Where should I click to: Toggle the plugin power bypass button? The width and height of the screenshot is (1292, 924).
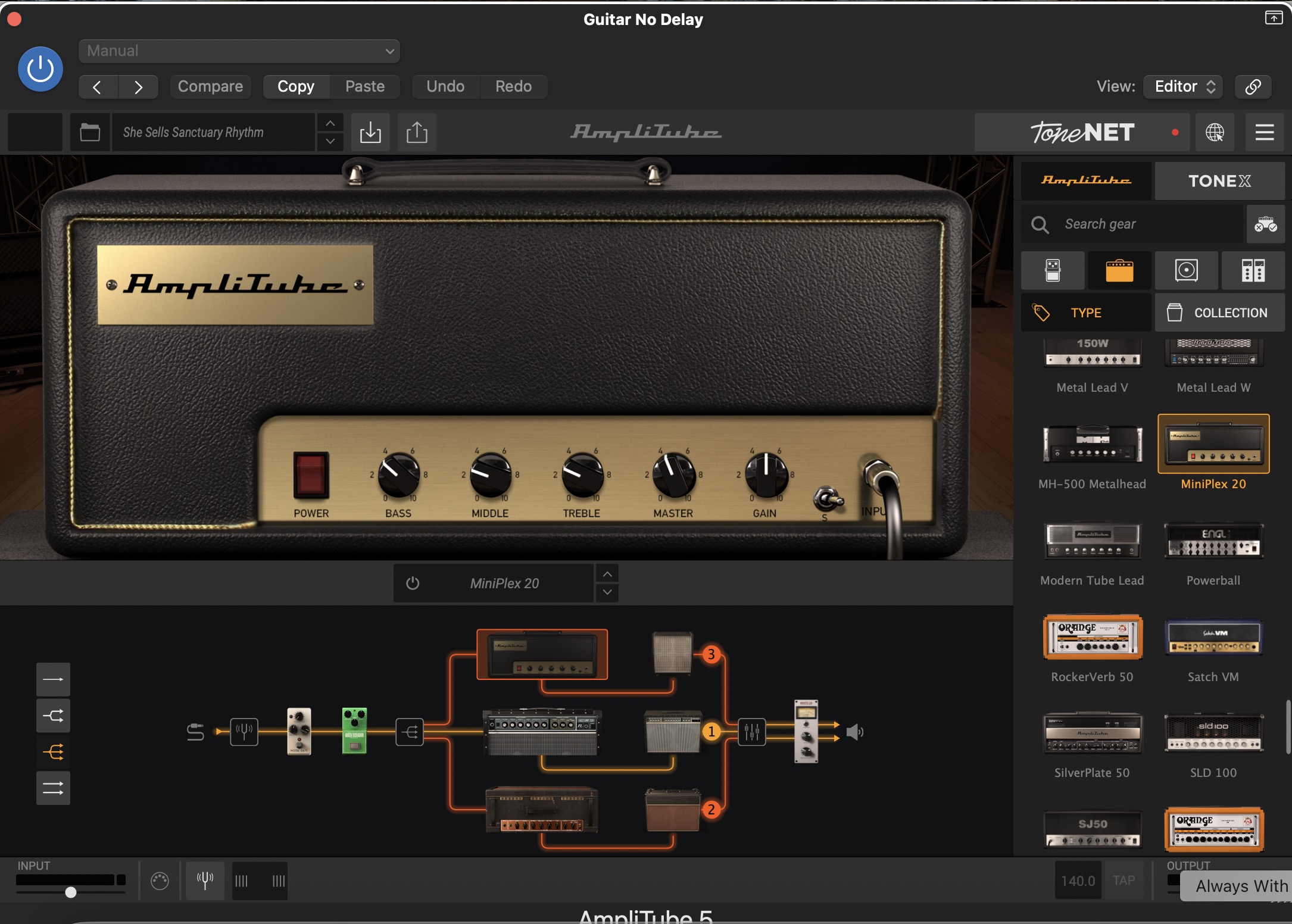click(x=40, y=69)
